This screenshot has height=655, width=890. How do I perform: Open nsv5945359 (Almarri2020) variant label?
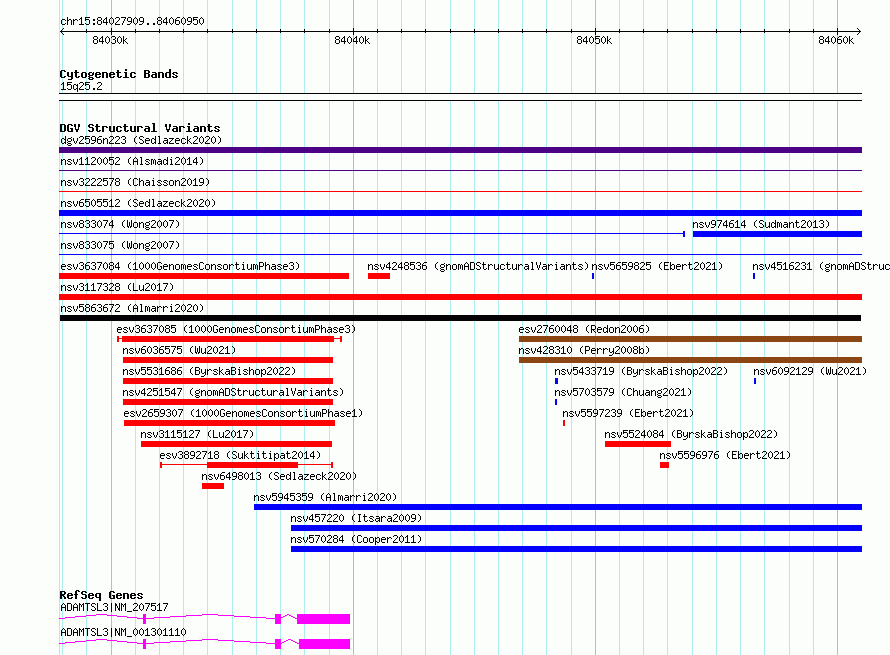[x=325, y=497]
